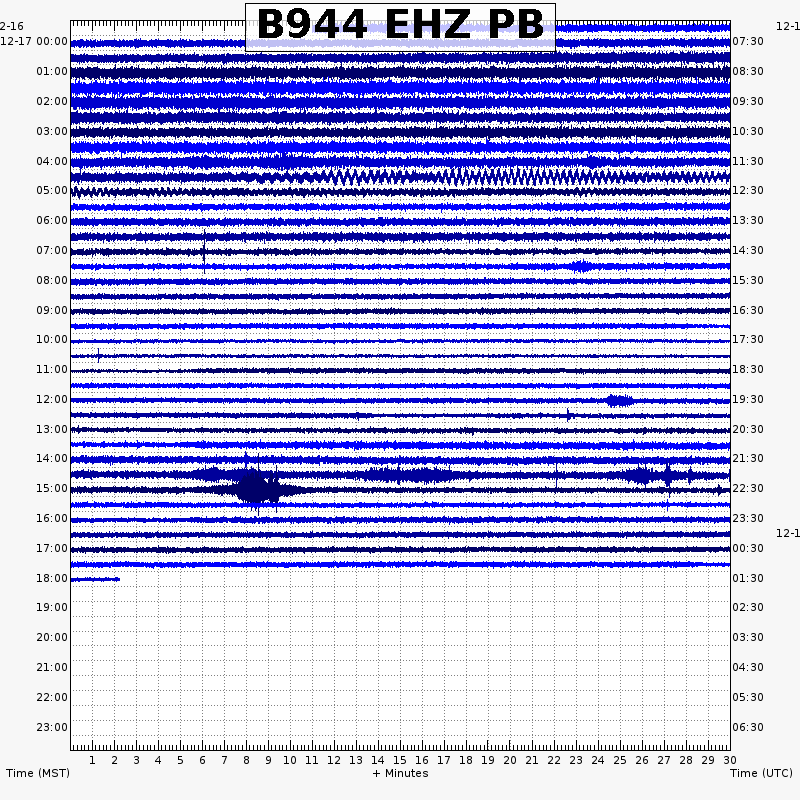Select the 17:30 UTC time label
The height and width of the screenshot is (800, 800).
[748, 339]
